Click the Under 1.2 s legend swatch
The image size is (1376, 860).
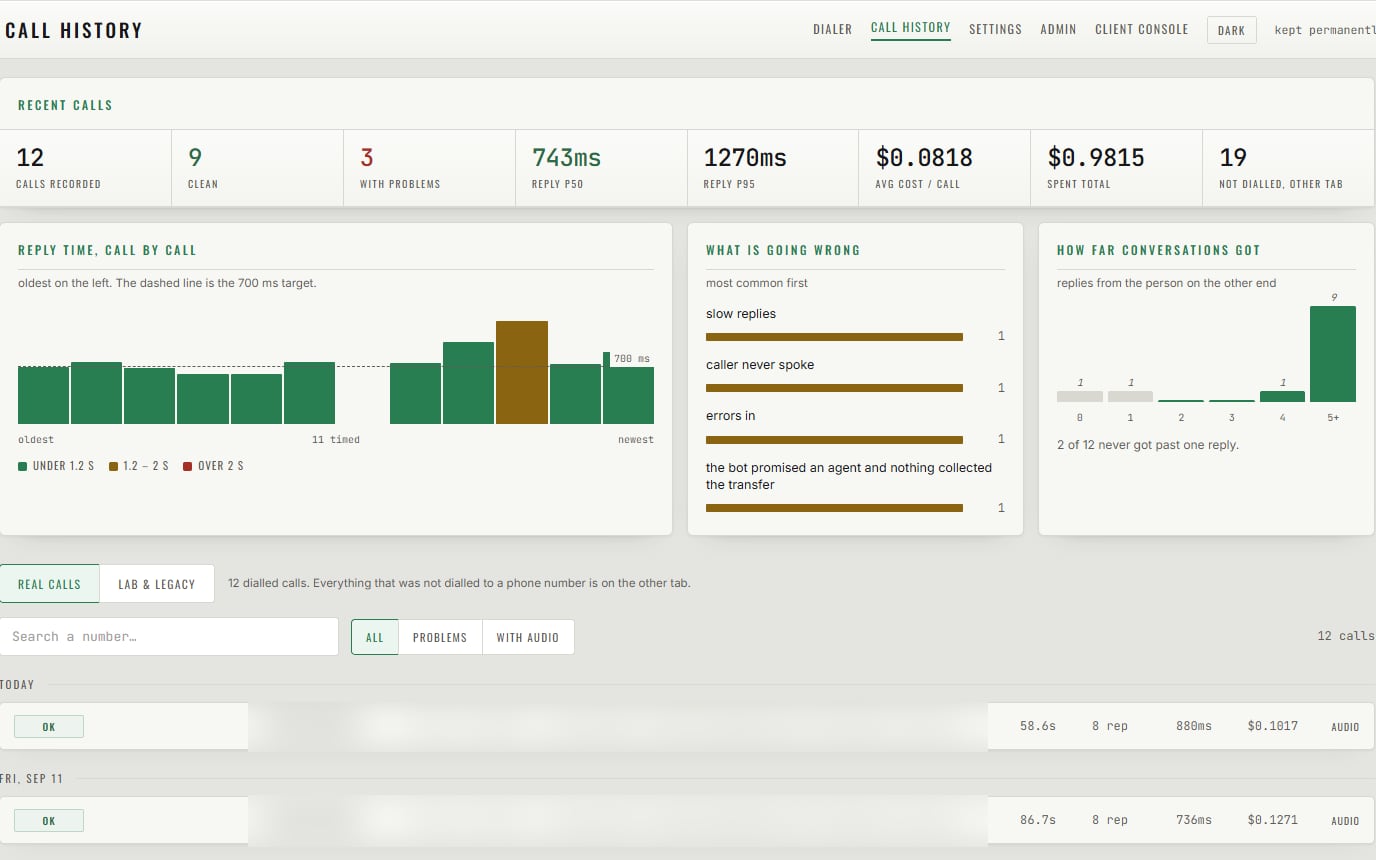pyautogui.click(x=23, y=466)
